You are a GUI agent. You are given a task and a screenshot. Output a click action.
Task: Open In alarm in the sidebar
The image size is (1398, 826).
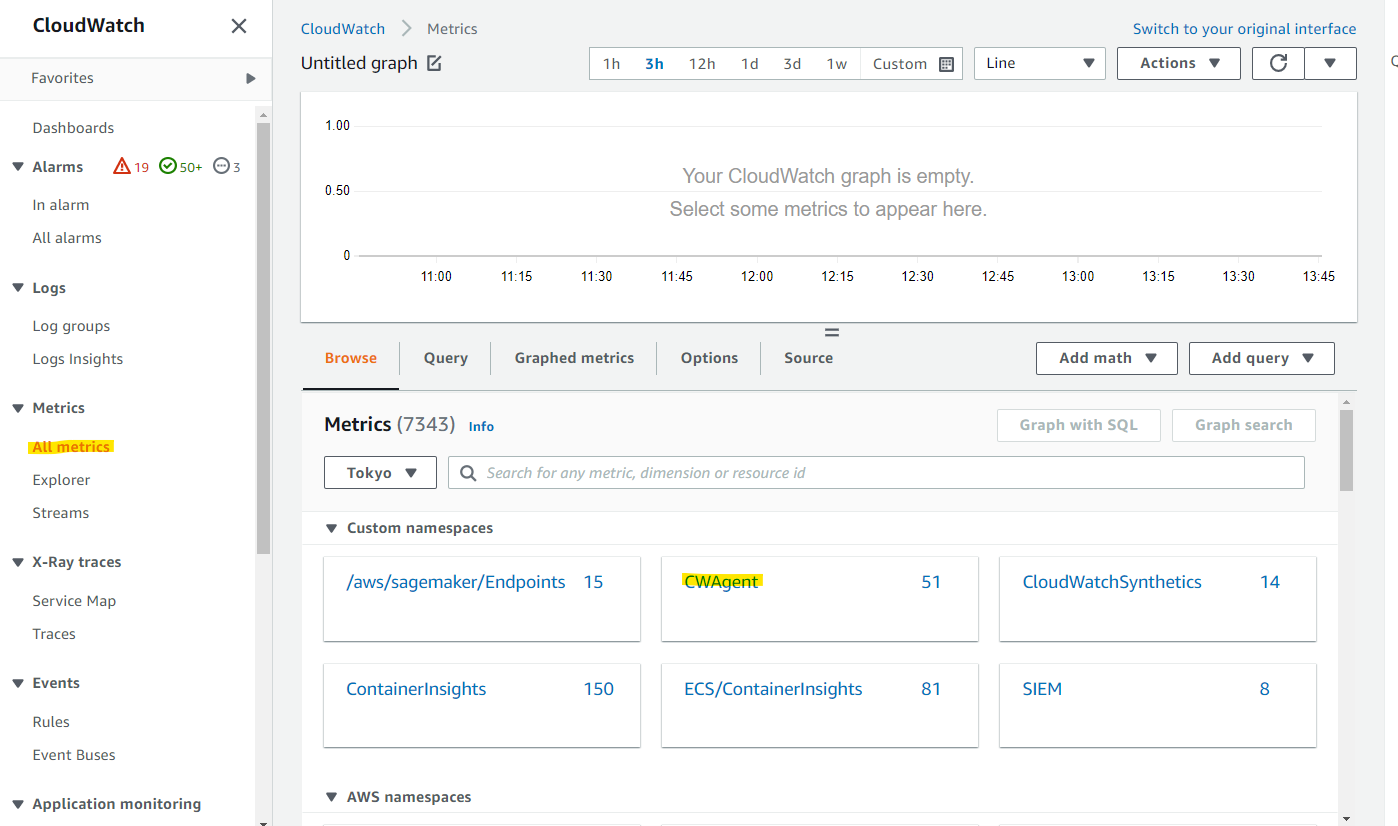61,205
